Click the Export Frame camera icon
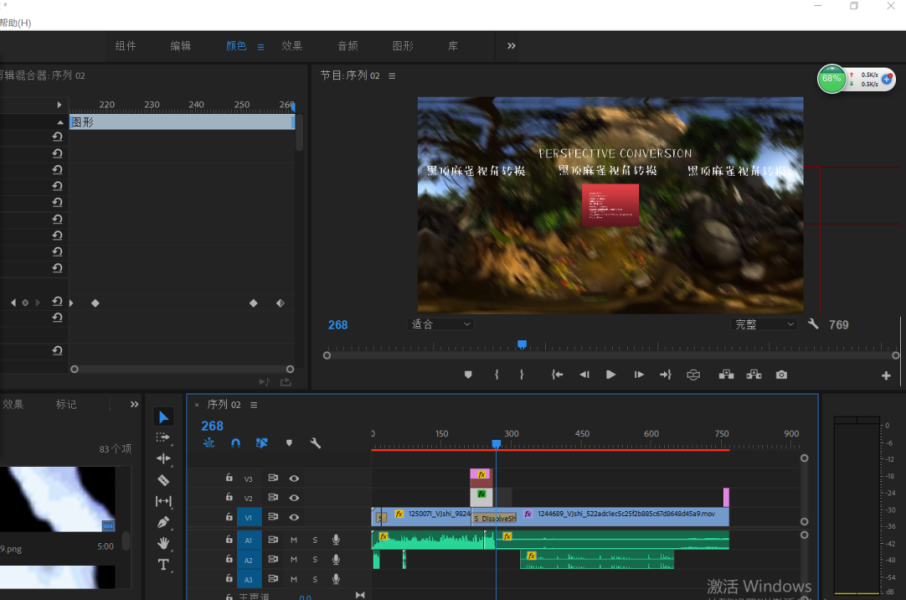The height and width of the screenshot is (600, 906). click(x=781, y=375)
